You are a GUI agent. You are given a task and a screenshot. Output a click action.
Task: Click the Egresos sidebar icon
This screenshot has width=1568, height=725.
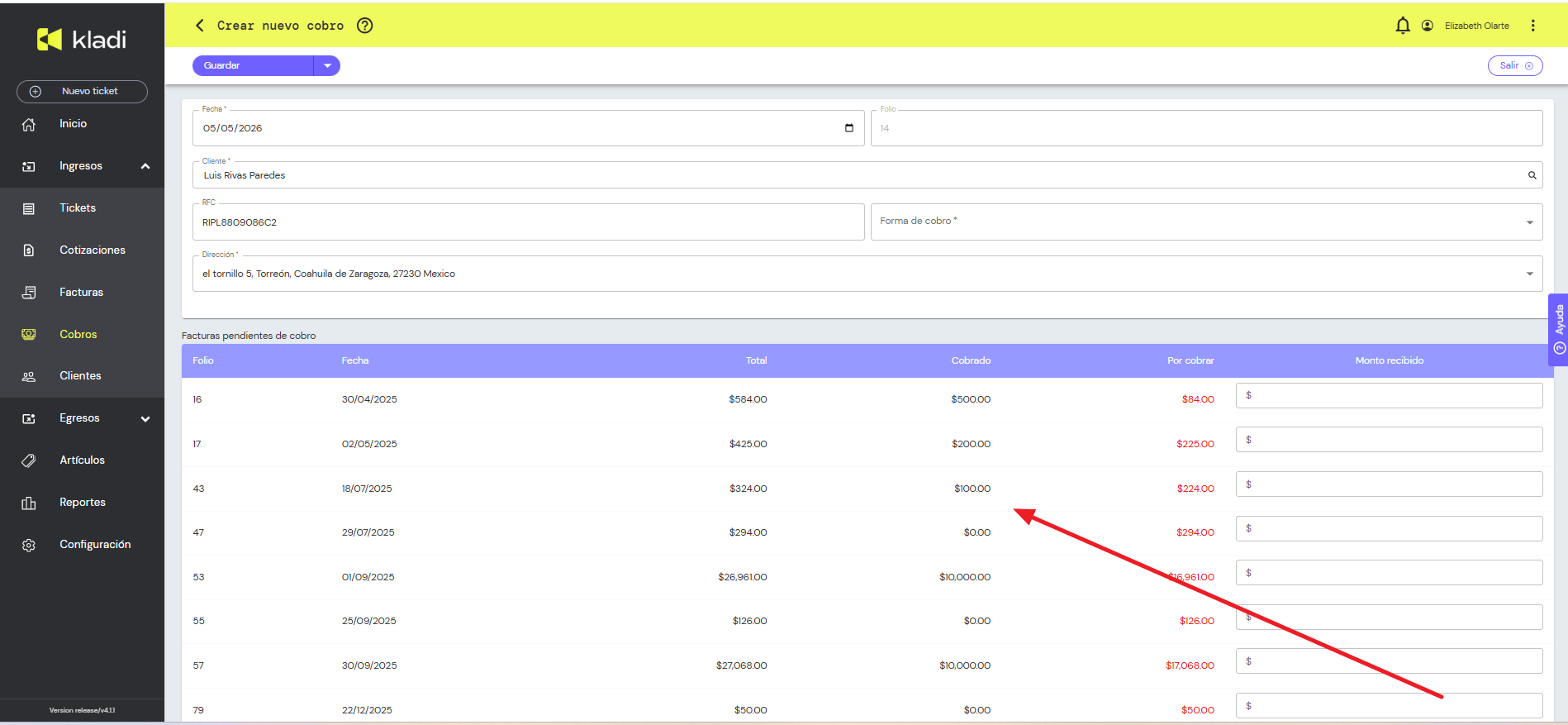29,418
